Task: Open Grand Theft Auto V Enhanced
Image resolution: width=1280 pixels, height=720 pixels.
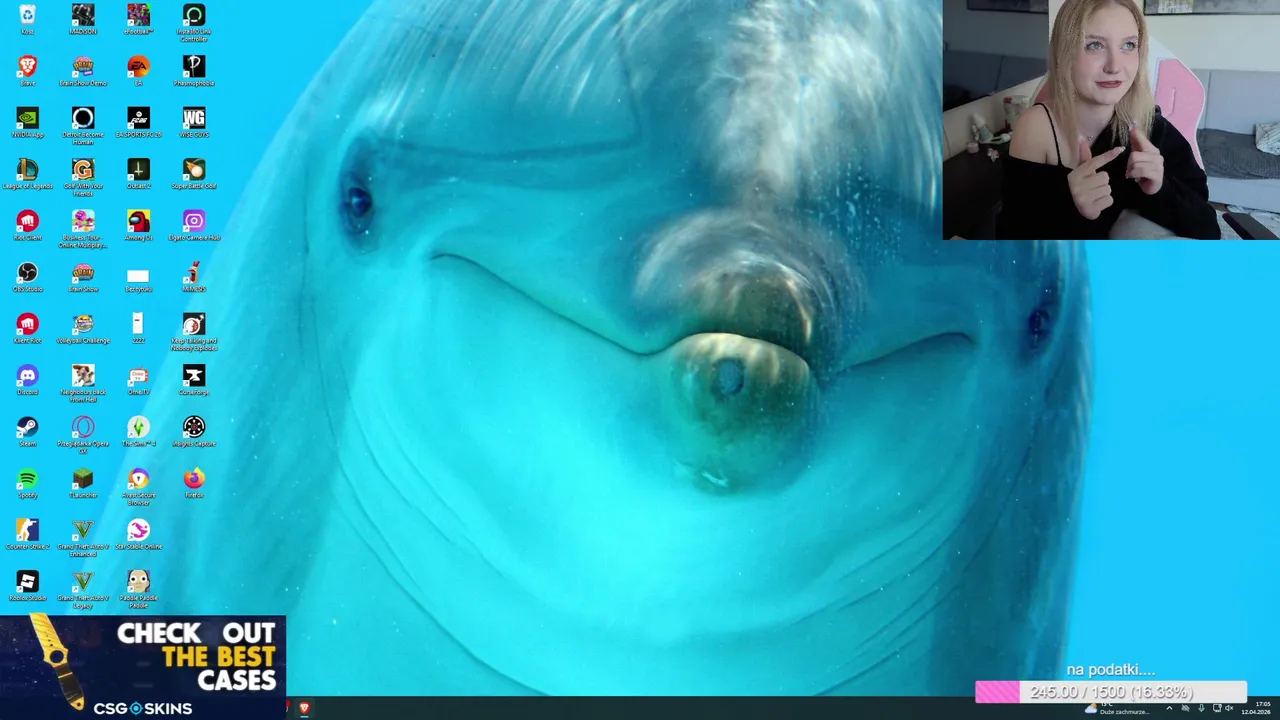Action: pos(83,538)
